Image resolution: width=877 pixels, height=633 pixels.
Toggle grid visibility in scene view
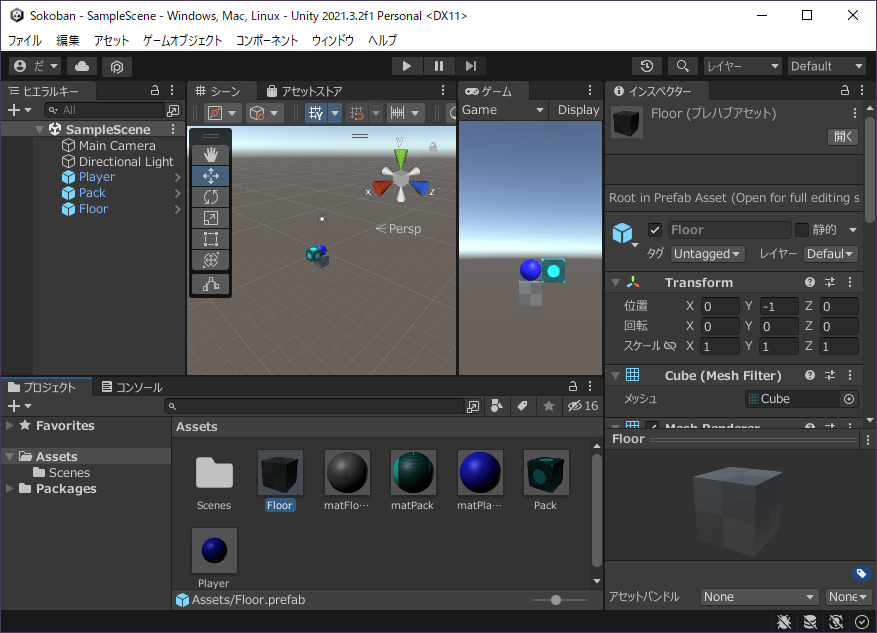point(316,113)
